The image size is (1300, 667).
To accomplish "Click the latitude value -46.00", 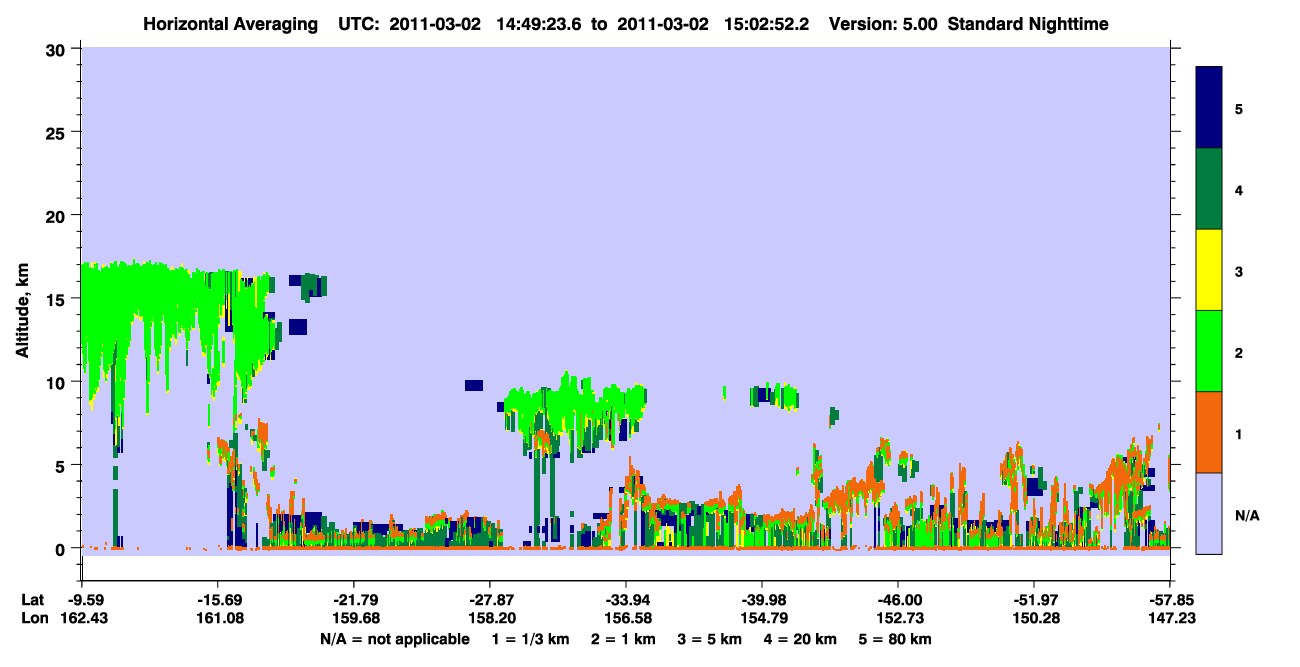I will tap(898, 600).
